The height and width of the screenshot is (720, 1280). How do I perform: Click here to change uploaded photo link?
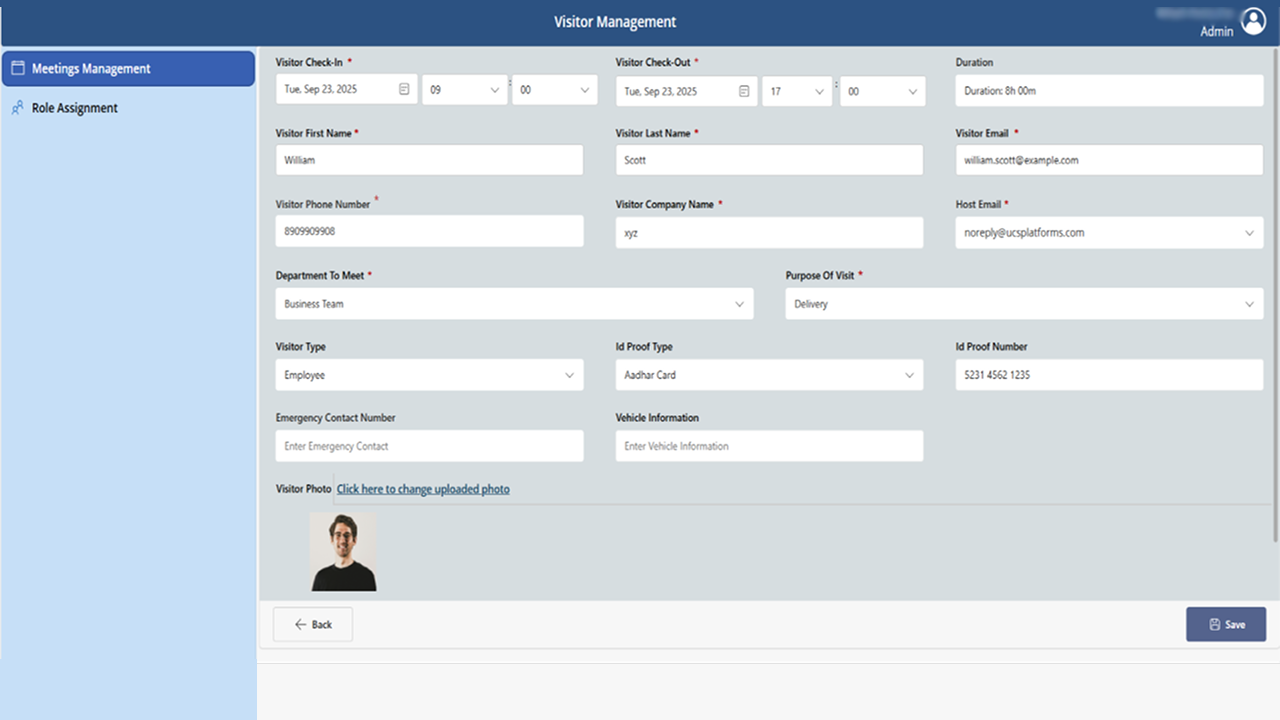click(x=422, y=489)
